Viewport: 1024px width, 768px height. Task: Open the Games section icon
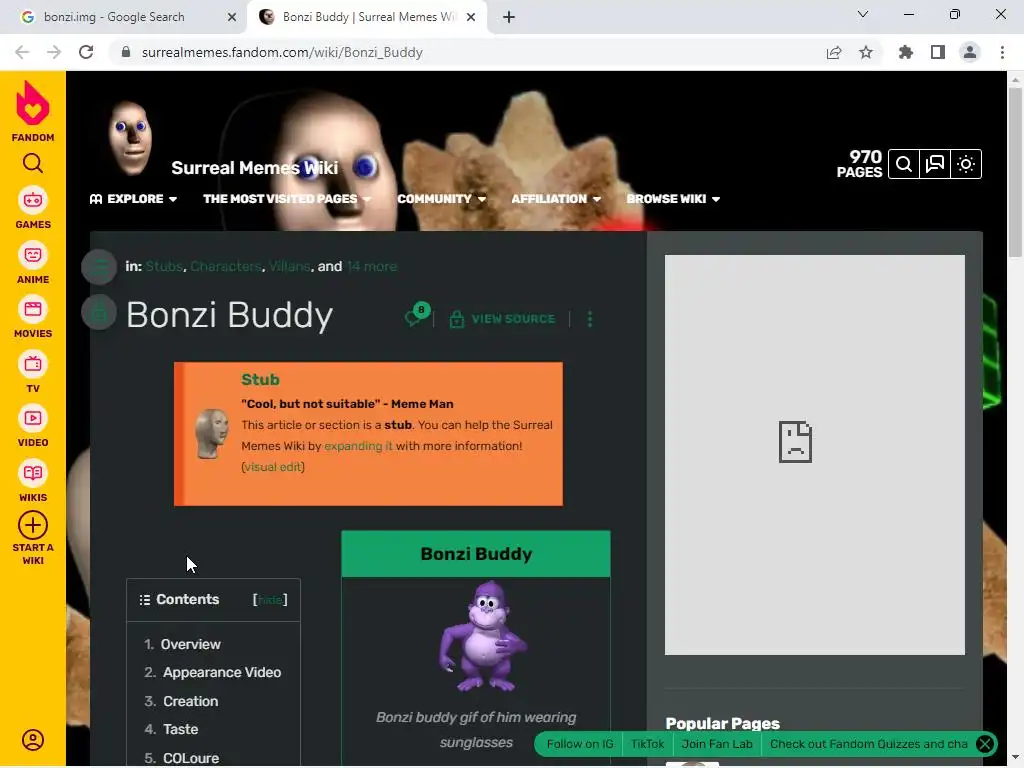[x=33, y=200]
